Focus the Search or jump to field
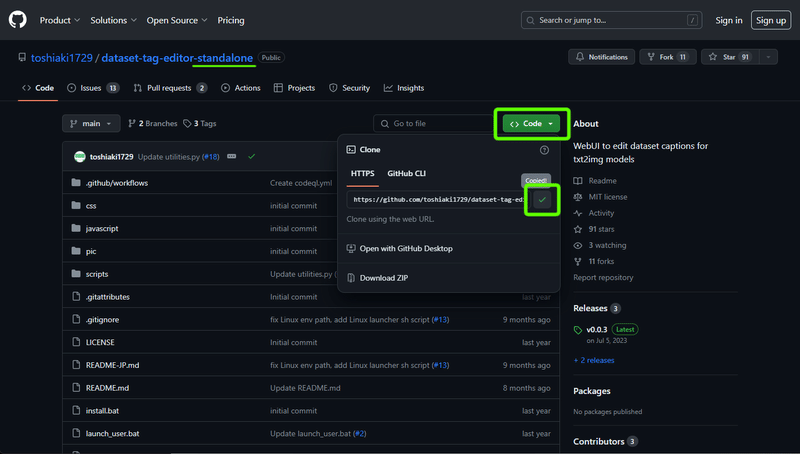Screen dimensions: 800x454 pyautogui.click(x=611, y=20)
